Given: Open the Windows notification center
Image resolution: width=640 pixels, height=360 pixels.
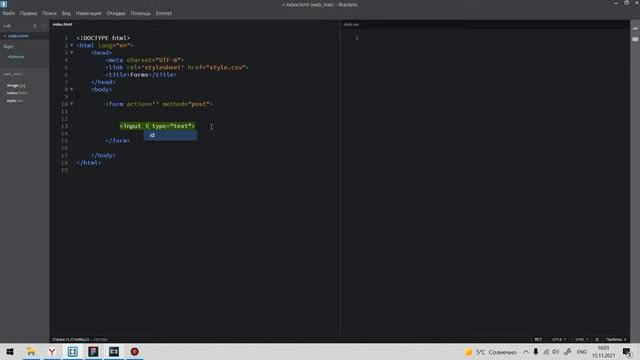Looking at the screenshot, I should pyautogui.click(x=627, y=352).
